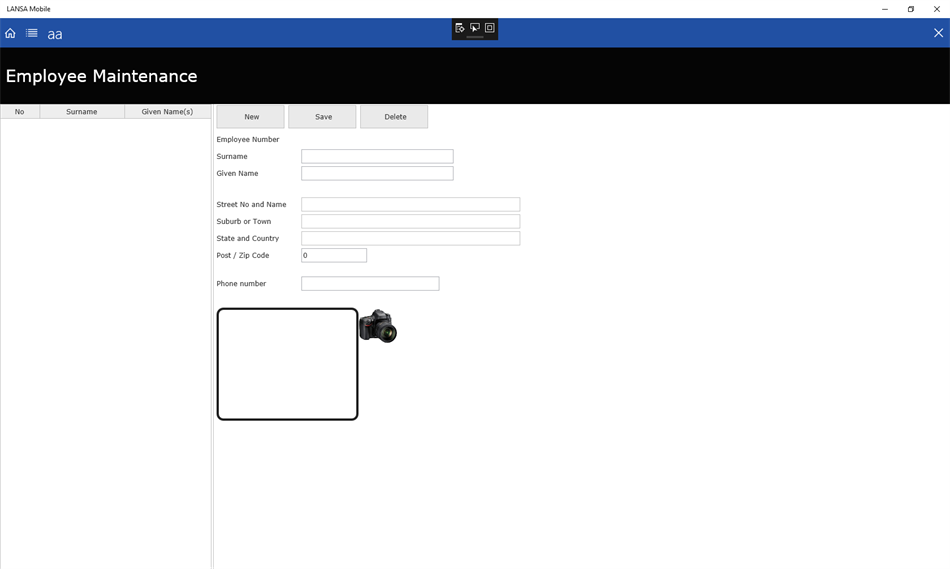Focus the State and Country field
The image size is (950, 569).
pyautogui.click(x=410, y=239)
